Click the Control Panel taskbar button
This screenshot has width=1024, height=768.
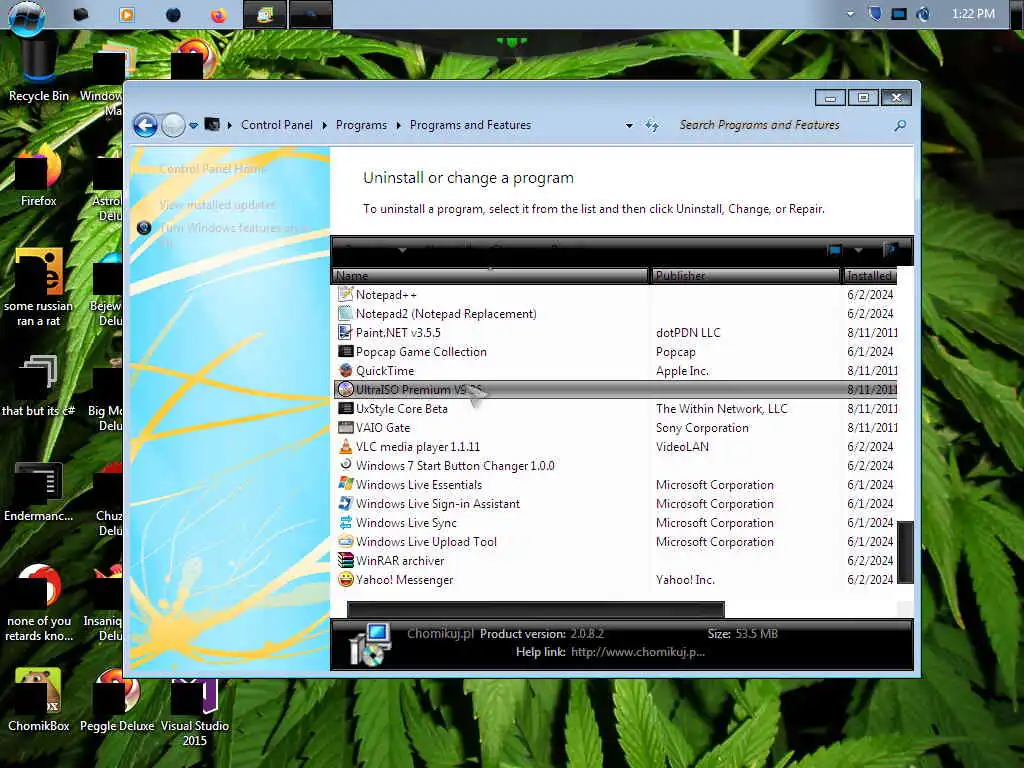coord(264,14)
